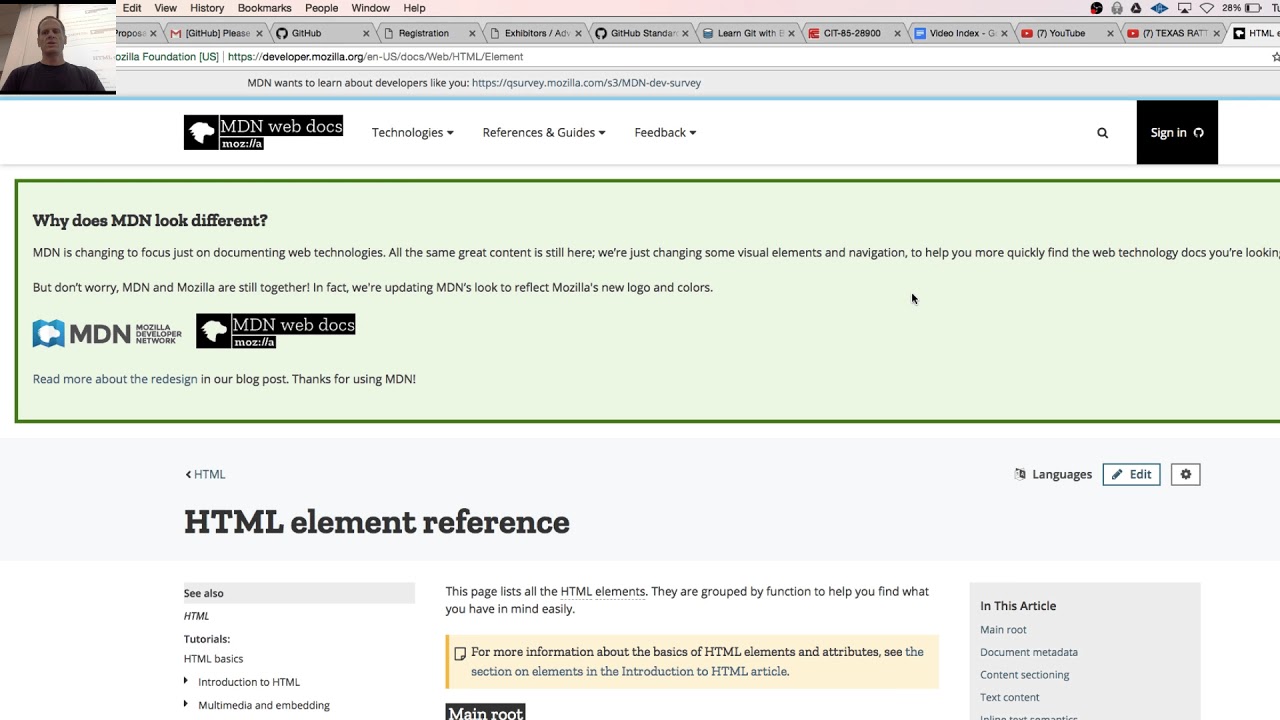Click the Edit article button
Screen dimensions: 1280x720
[1131, 474]
